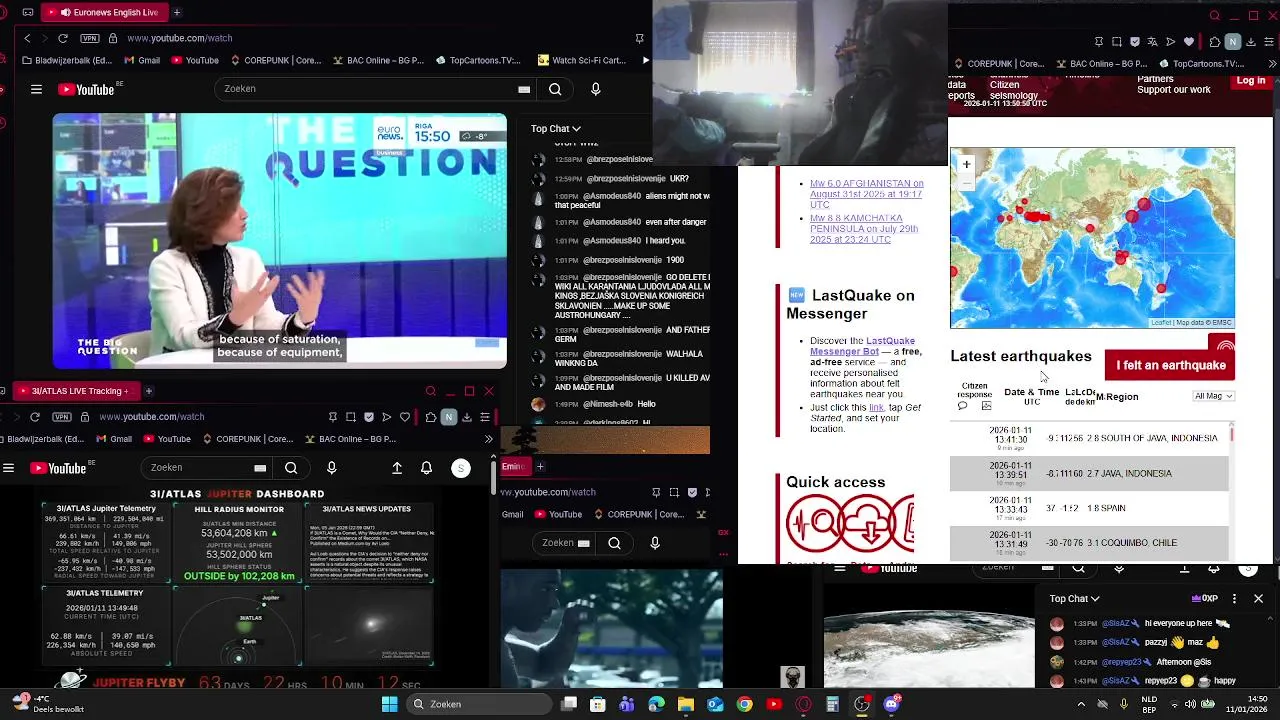Open Citizen seismology menu item

(x=1013, y=90)
